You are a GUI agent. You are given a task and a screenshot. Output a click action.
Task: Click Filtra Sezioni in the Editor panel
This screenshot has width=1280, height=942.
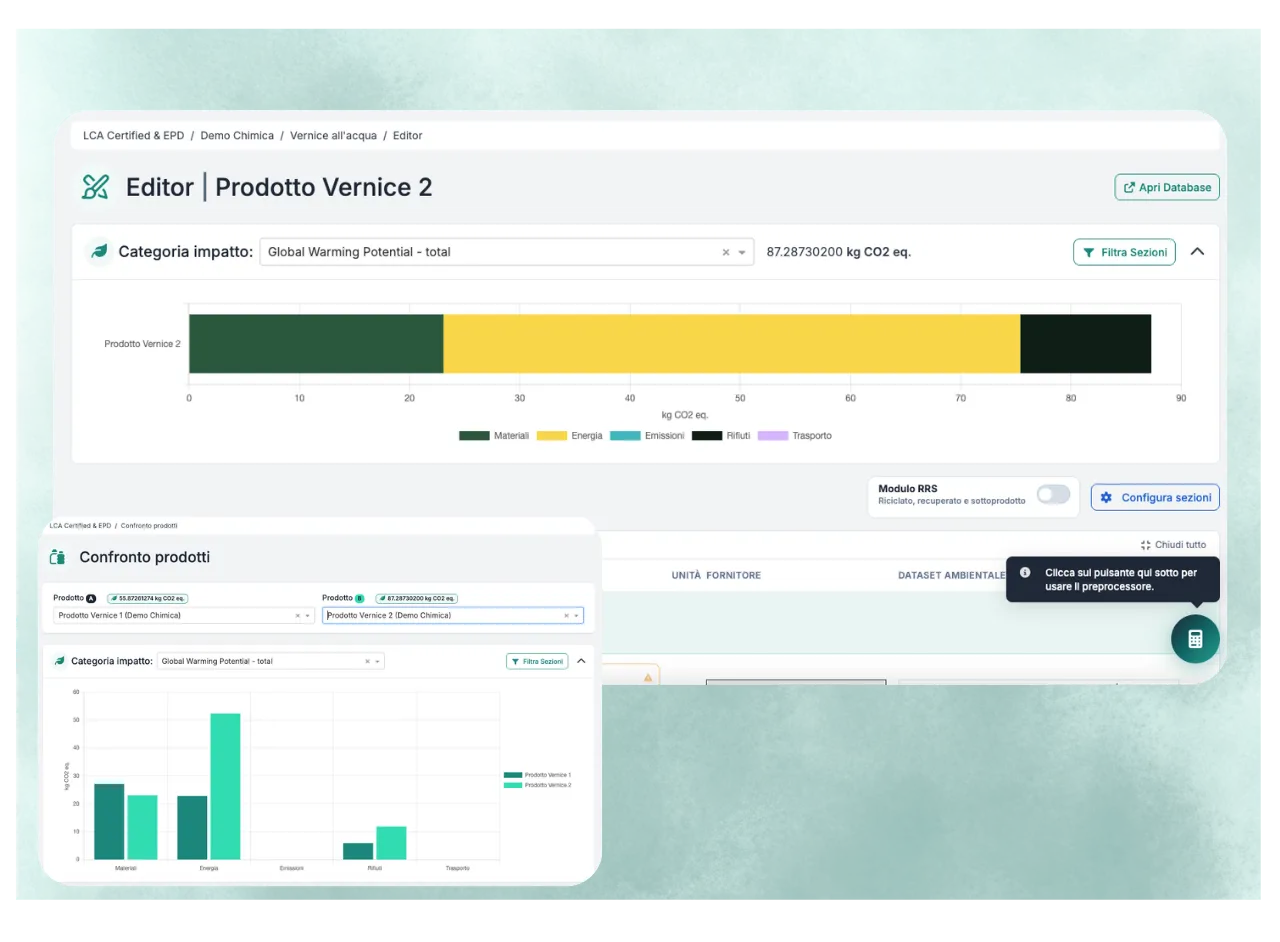[1124, 252]
